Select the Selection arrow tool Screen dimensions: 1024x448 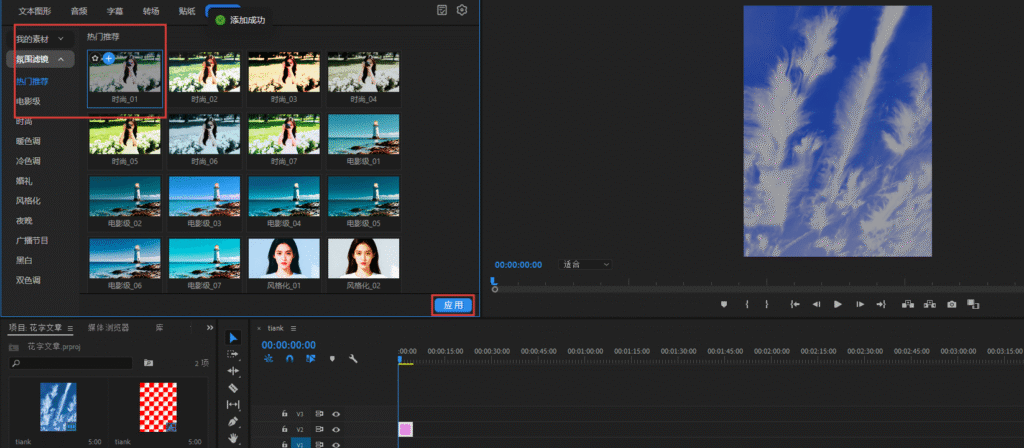coord(233,337)
